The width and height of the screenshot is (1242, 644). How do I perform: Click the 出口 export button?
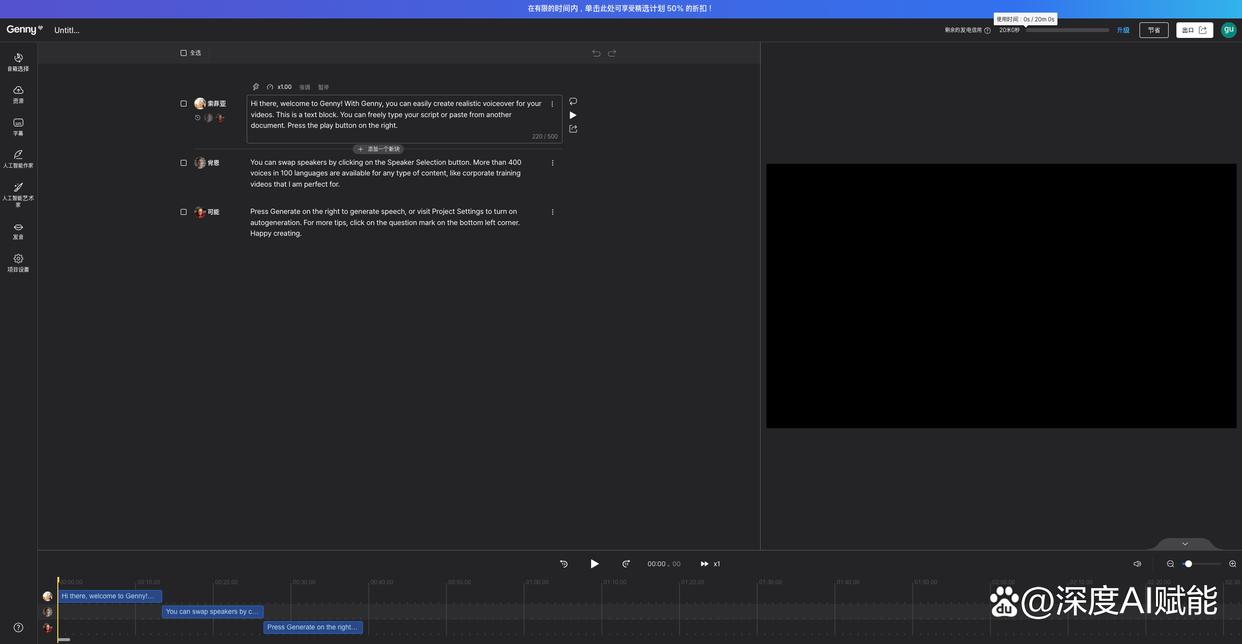point(1195,30)
